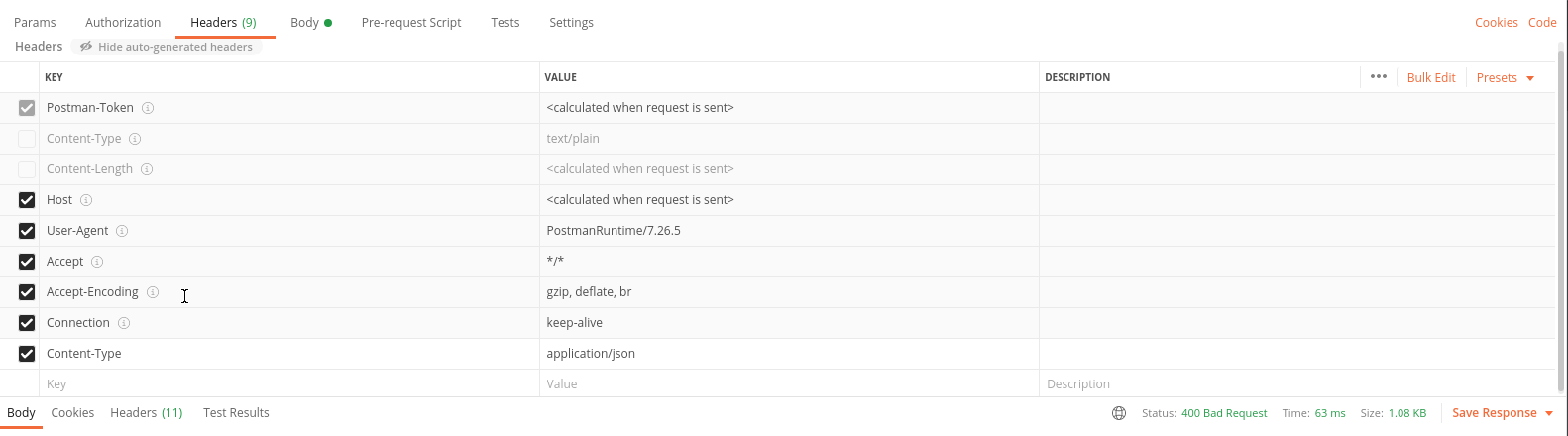
Task: Uncheck the last Content-Type application/json row
Action: click(x=27, y=354)
